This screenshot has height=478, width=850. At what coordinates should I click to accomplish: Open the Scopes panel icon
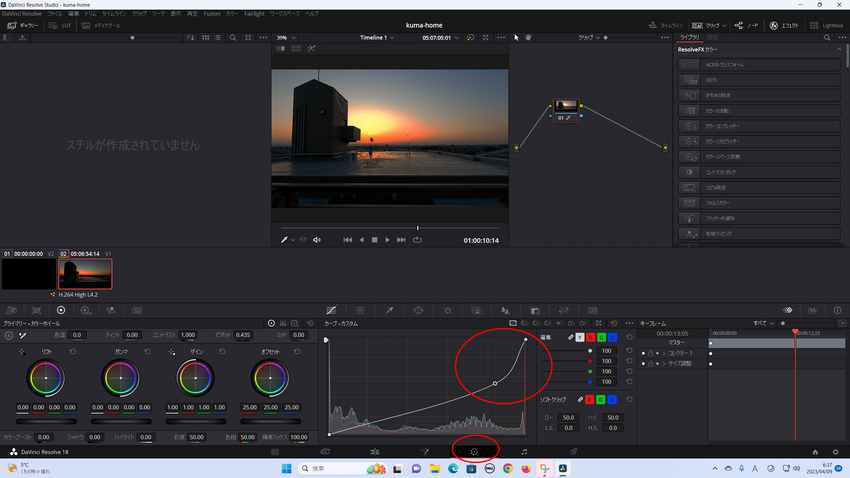point(813,311)
